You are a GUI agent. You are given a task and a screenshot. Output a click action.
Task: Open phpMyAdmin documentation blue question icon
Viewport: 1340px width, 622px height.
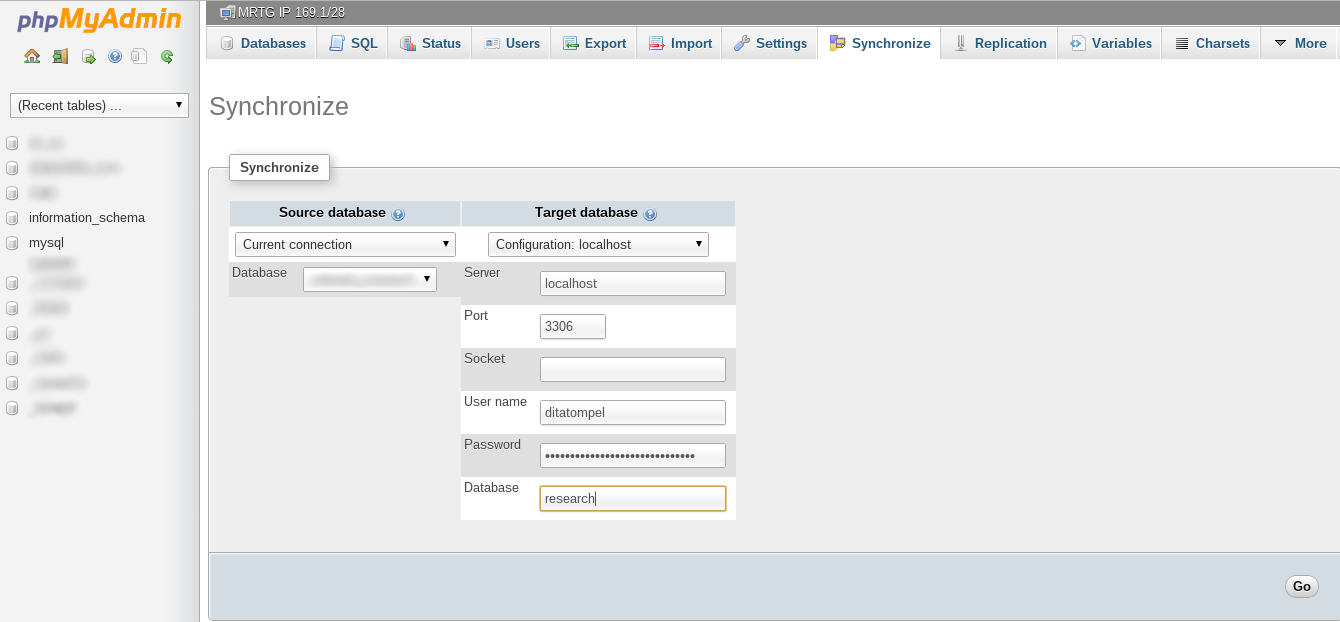(115, 56)
